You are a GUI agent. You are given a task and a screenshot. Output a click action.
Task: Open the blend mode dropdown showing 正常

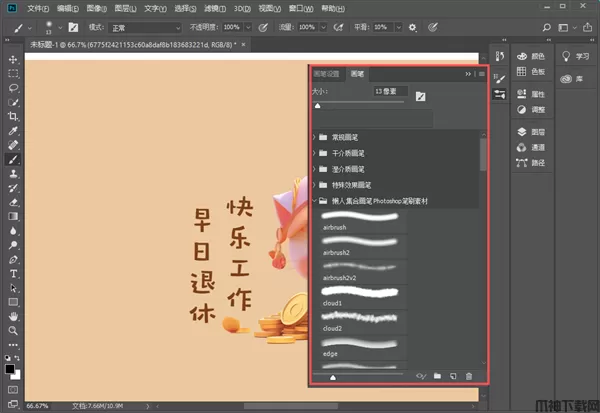(x=145, y=27)
